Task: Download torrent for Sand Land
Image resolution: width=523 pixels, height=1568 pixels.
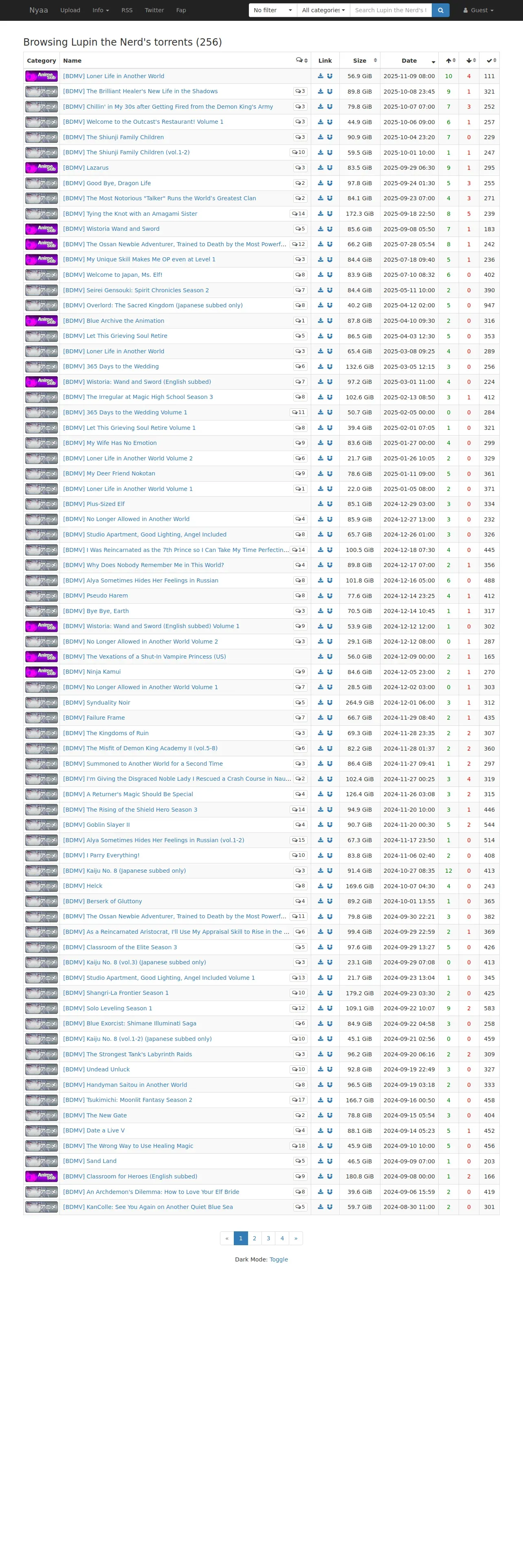Action: pos(321,1161)
